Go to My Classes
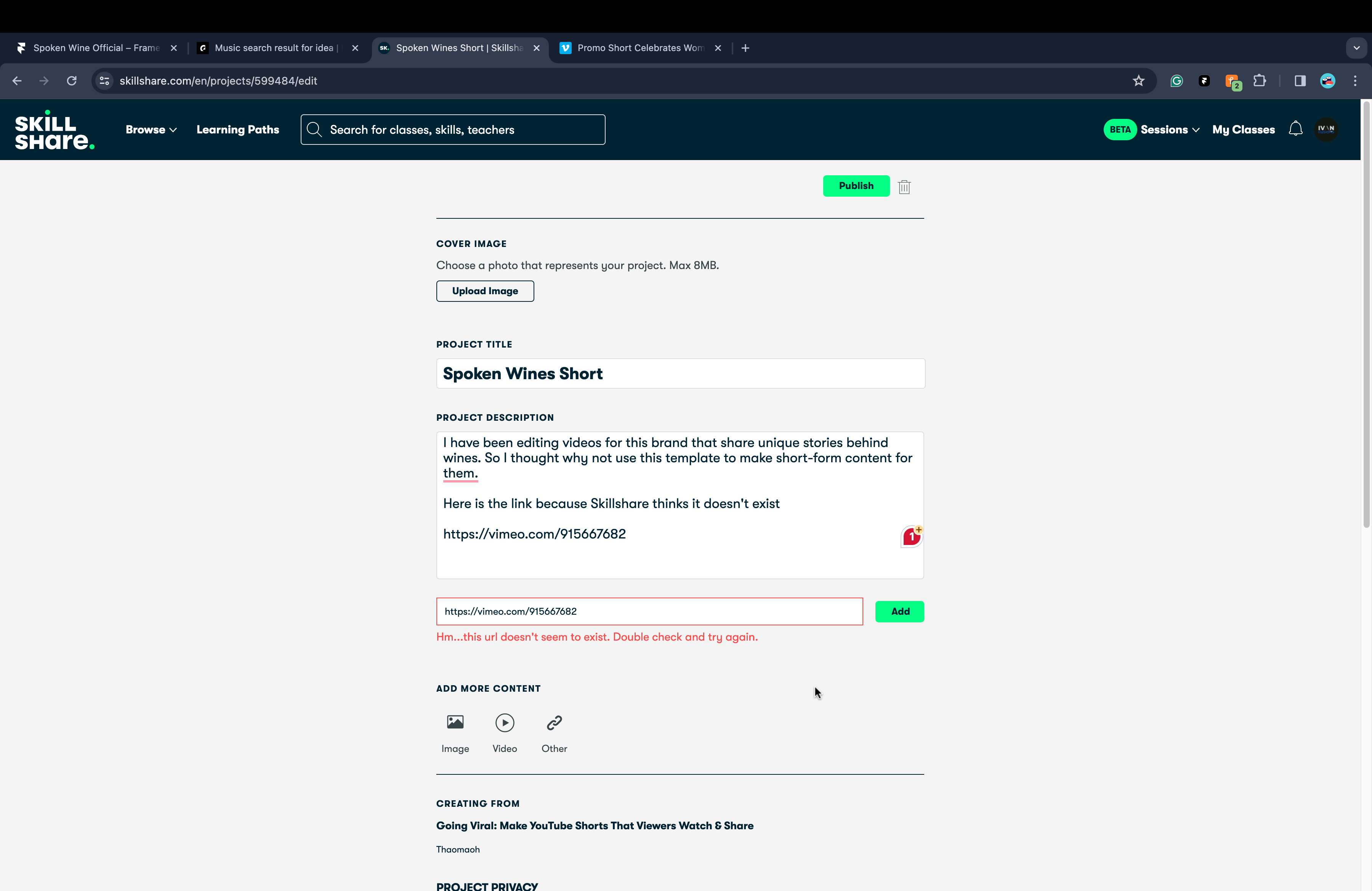This screenshot has width=1372, height=891. pyautogui.click(x=1244, y=130)
